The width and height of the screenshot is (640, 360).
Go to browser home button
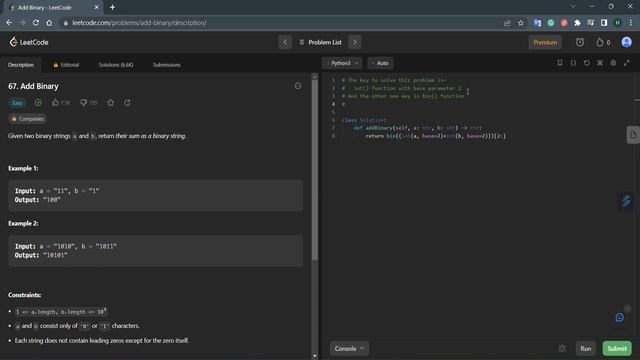pos(49,23)
